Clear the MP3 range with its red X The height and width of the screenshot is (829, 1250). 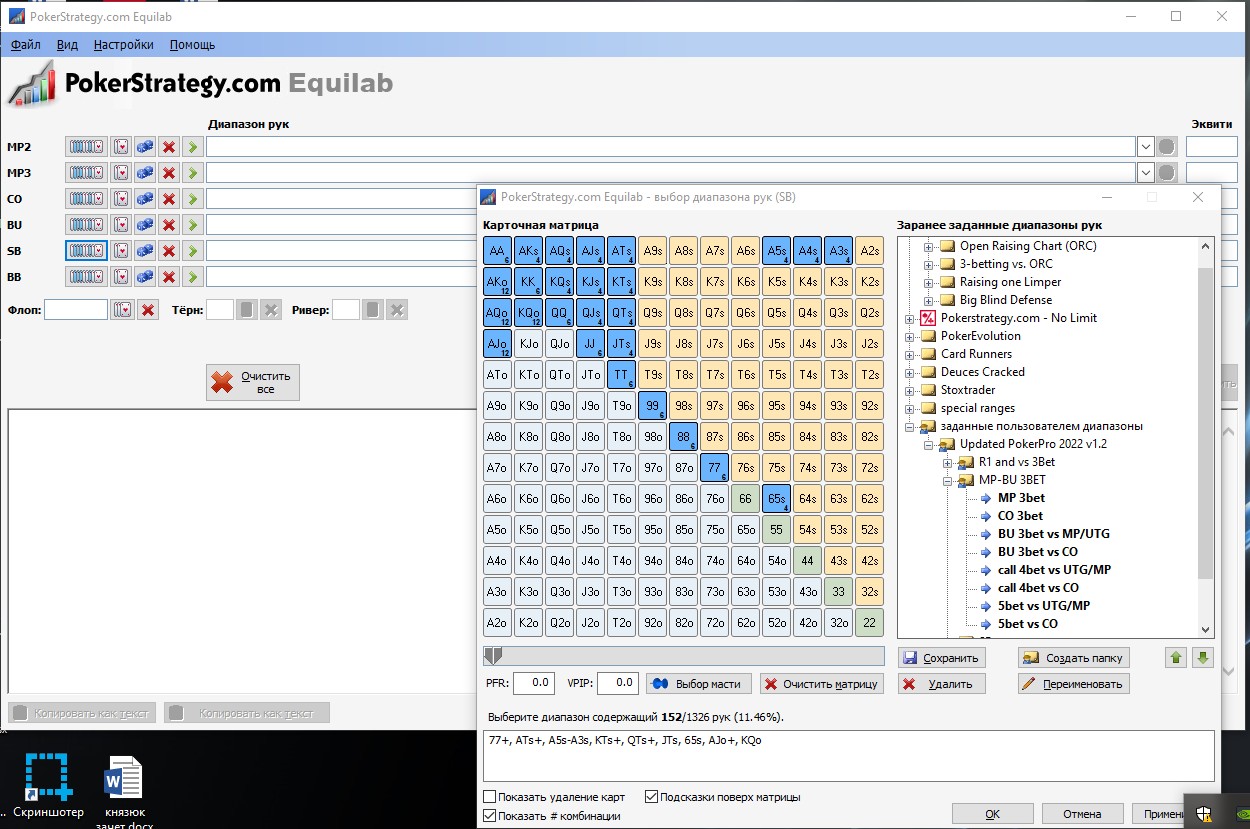pyautogui.click(x=169, y=173)
